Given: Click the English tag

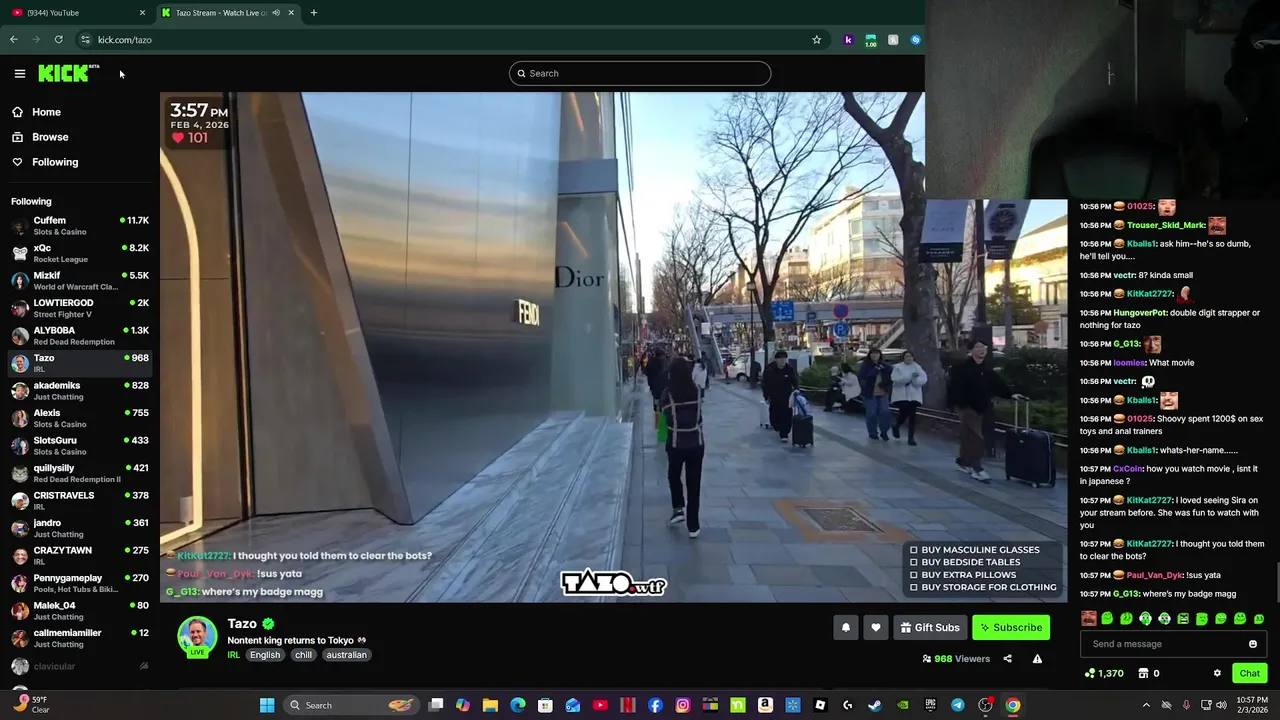Looking at the screenshot, I should [265, 655].
